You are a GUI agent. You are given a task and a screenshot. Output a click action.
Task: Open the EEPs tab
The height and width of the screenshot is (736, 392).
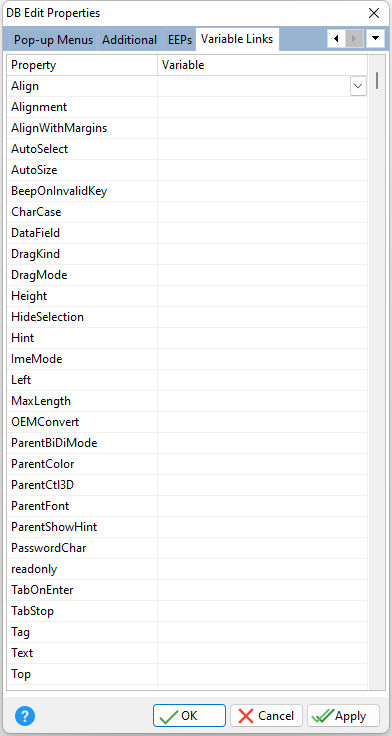[x=180, y=40]
